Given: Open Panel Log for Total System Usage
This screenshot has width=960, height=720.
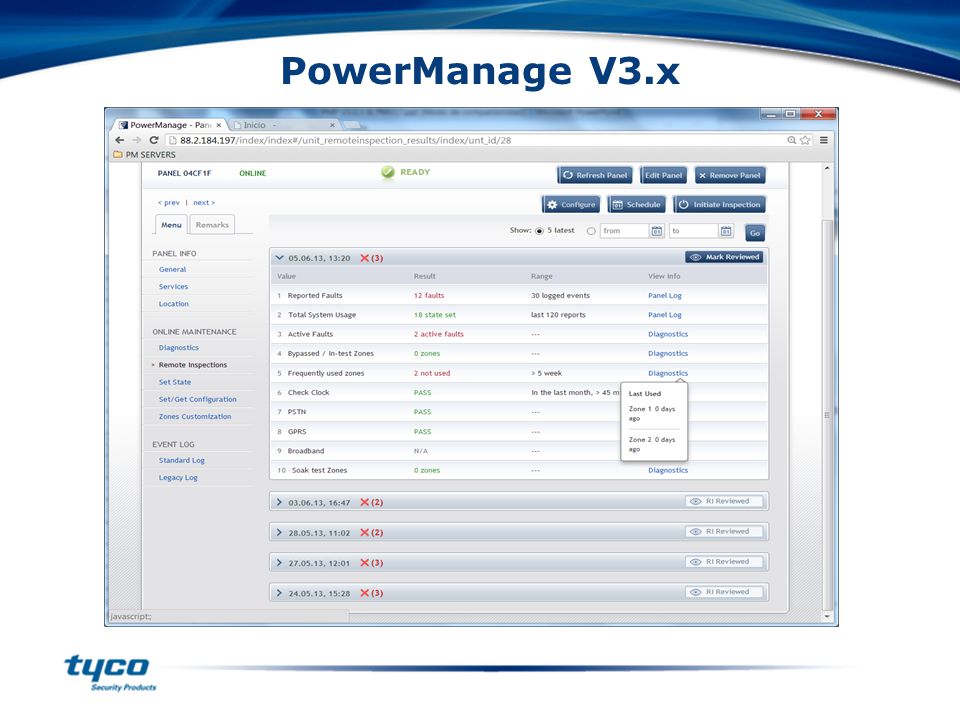Looking at the screenshot, I should click(x=665, y=315).
